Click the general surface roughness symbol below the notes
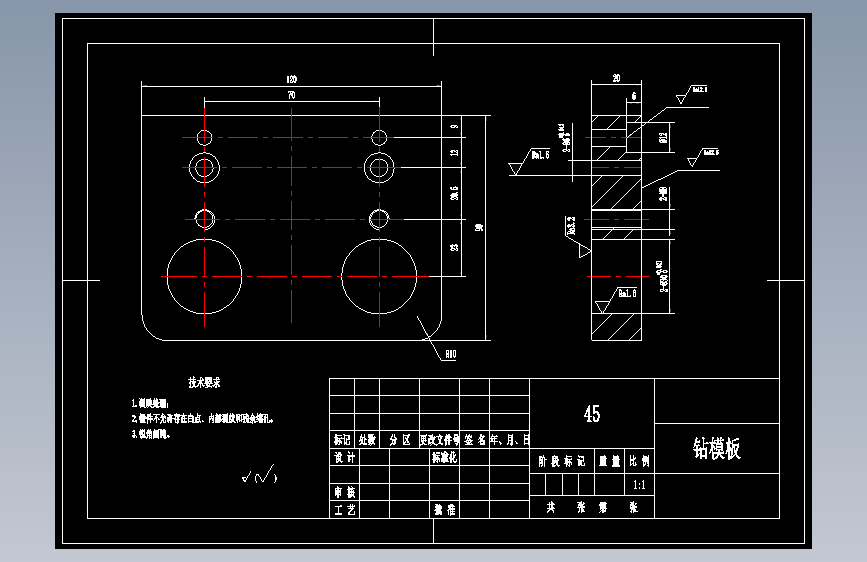 point(259,475)
